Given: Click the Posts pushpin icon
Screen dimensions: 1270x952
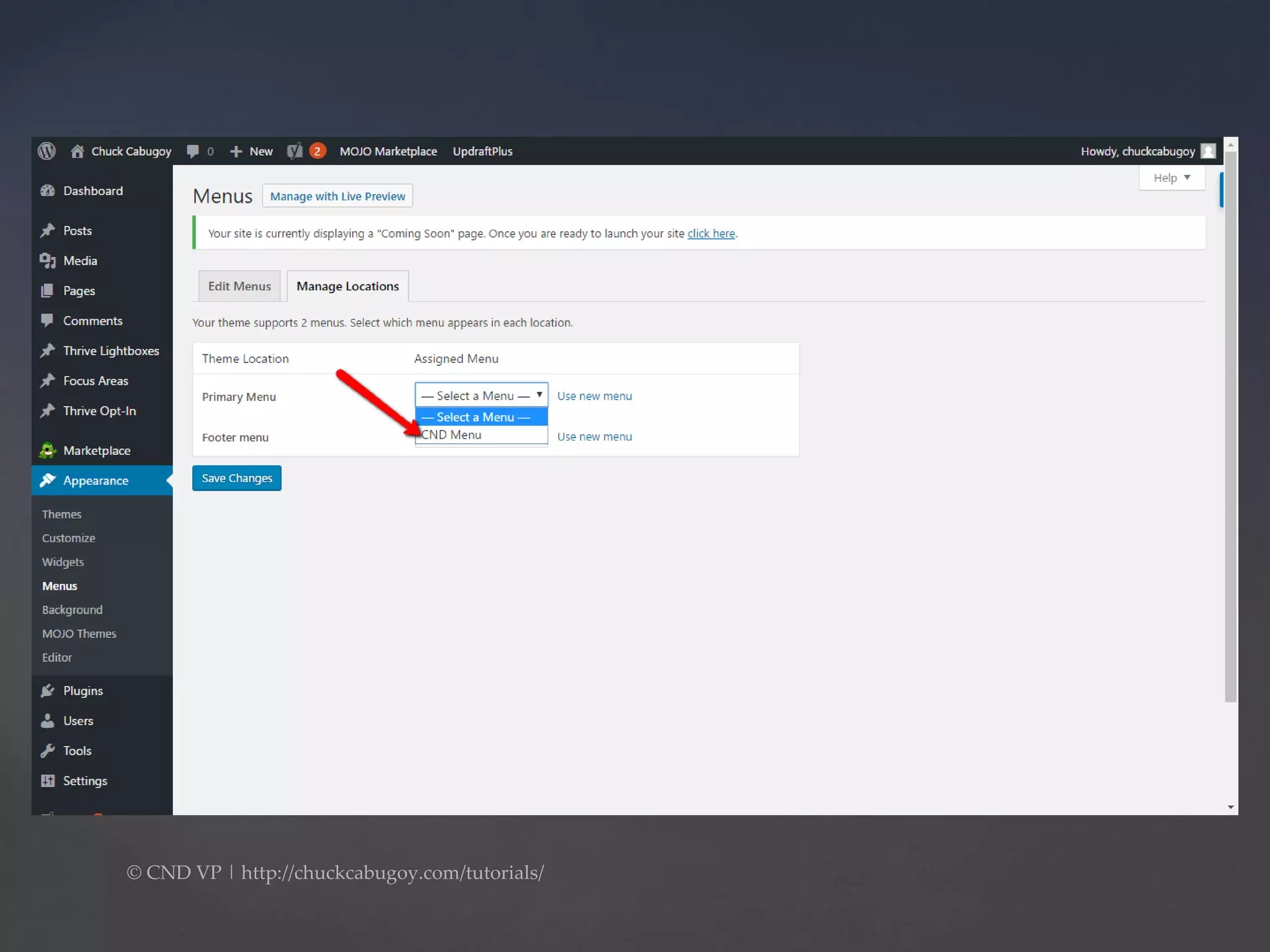Looking at the screenshot, I should pos(48,231).
